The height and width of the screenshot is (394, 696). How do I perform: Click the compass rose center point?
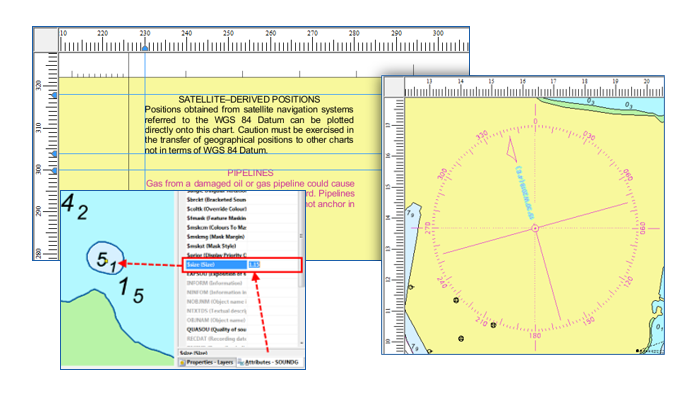click(535, 228)
